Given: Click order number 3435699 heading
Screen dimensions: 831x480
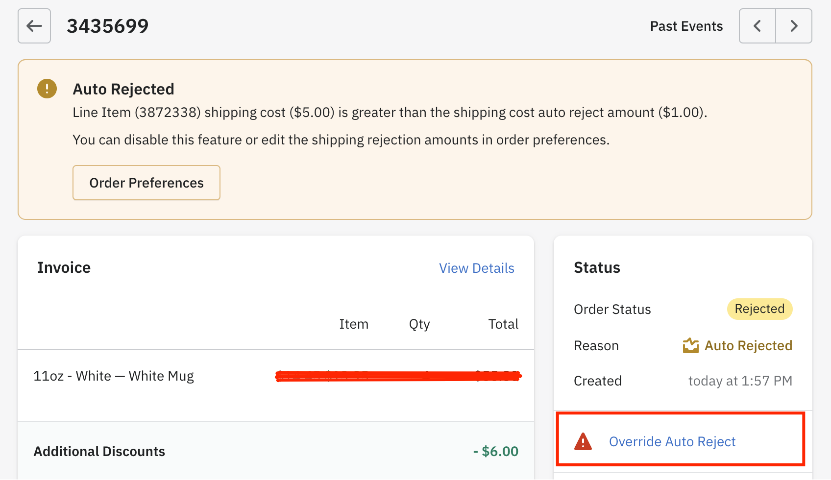Looking at the screenshot, I should point(108,26).
